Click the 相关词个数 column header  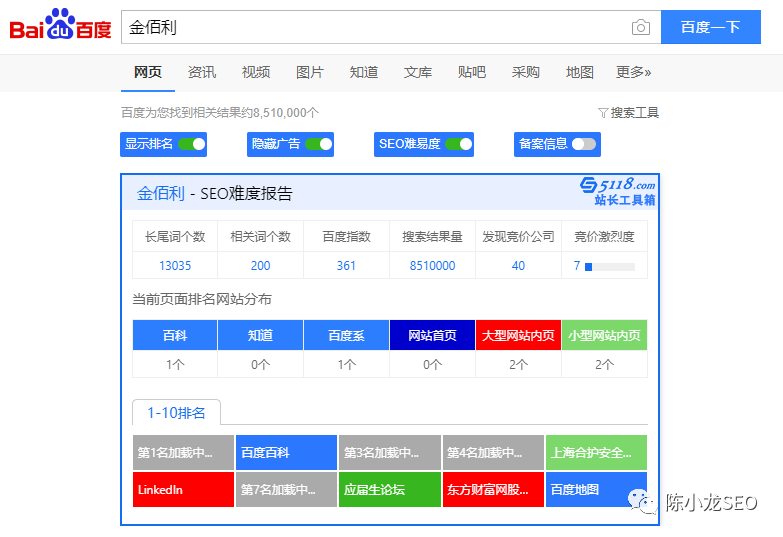click(260, 236)
